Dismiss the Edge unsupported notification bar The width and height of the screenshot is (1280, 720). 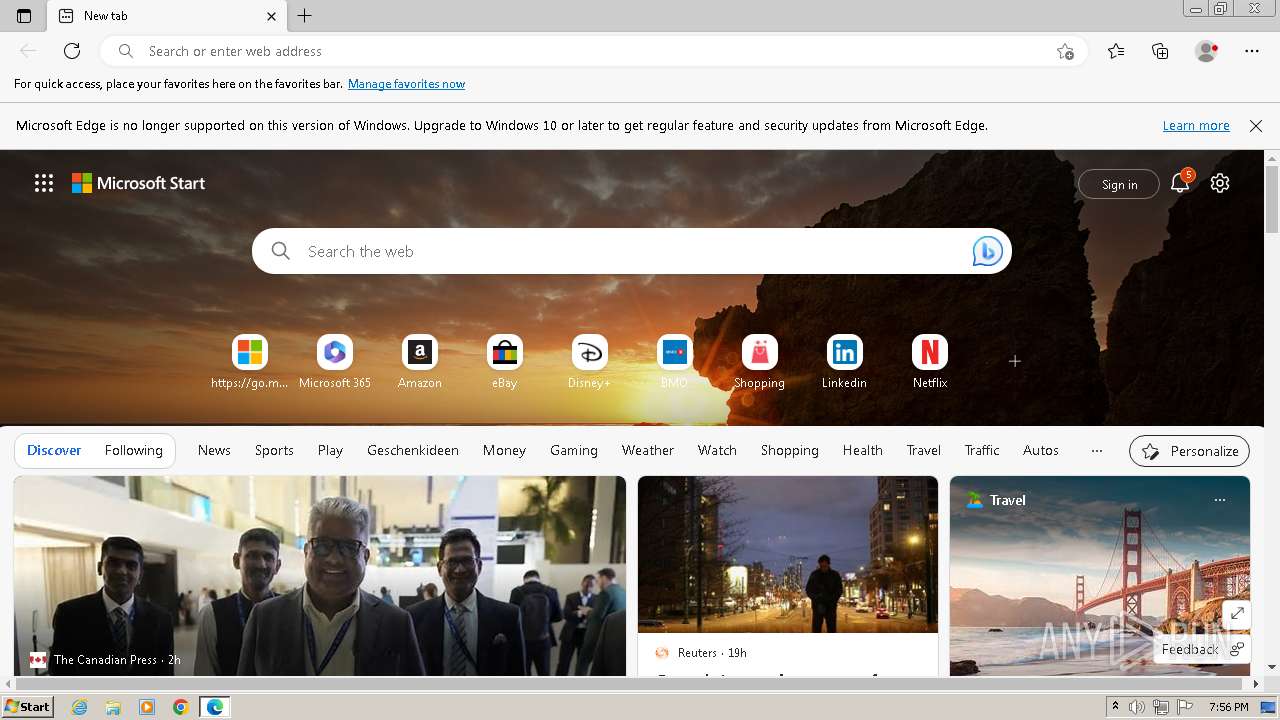pyautogui.click(x=1256, y=126)
